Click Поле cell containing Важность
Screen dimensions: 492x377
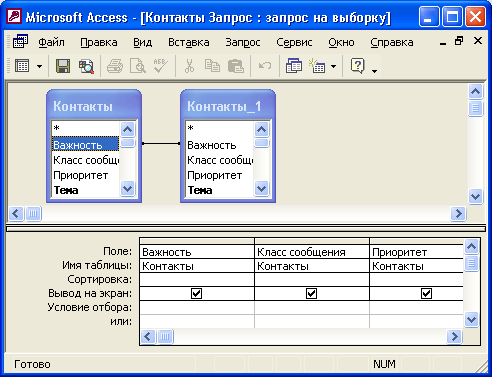tap(197, 252)
